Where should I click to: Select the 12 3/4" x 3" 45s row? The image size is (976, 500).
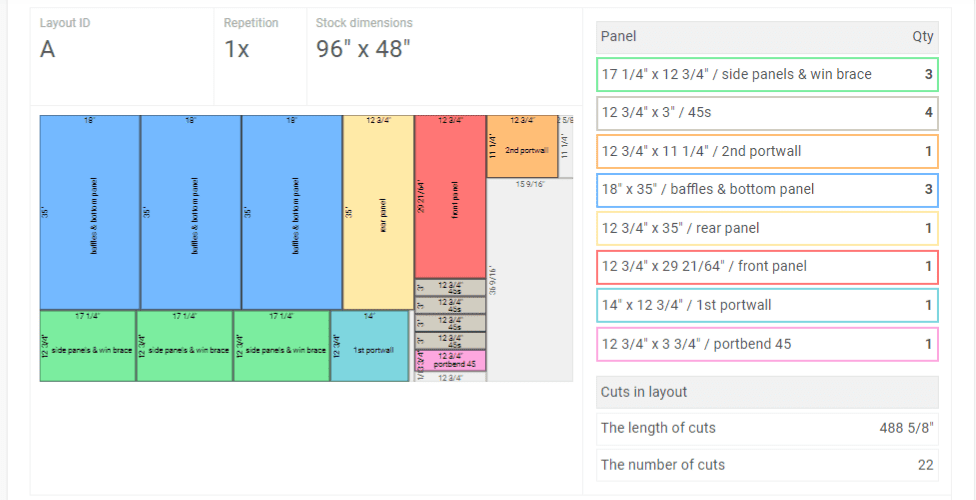pos(767,113)
